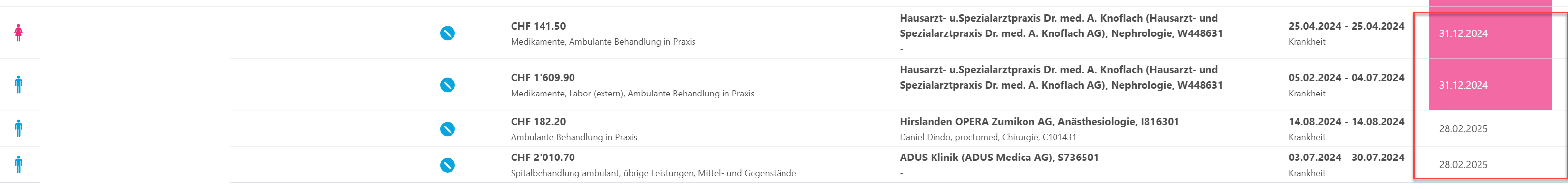
Task: Select the ADUS Klinik provider text
Action: point(999,157)
